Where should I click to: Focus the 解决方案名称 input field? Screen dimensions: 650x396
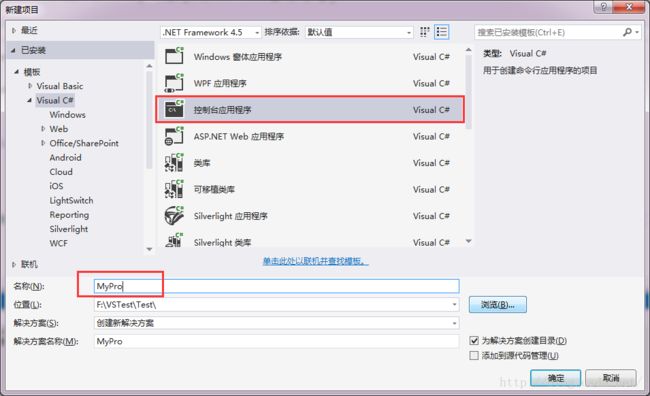(x=276, y=341)
